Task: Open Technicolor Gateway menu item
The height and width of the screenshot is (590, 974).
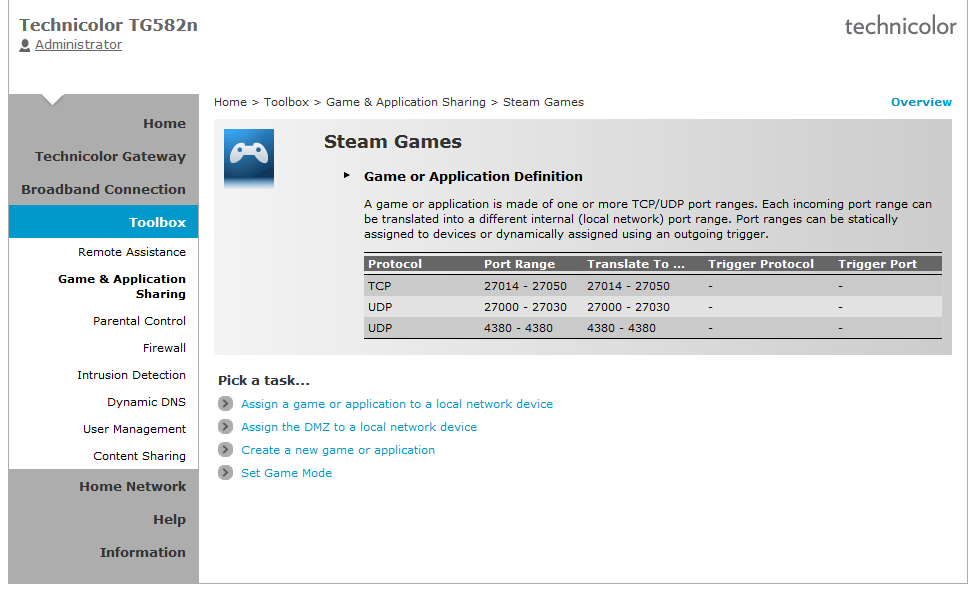Action: [x=111, y=156]
